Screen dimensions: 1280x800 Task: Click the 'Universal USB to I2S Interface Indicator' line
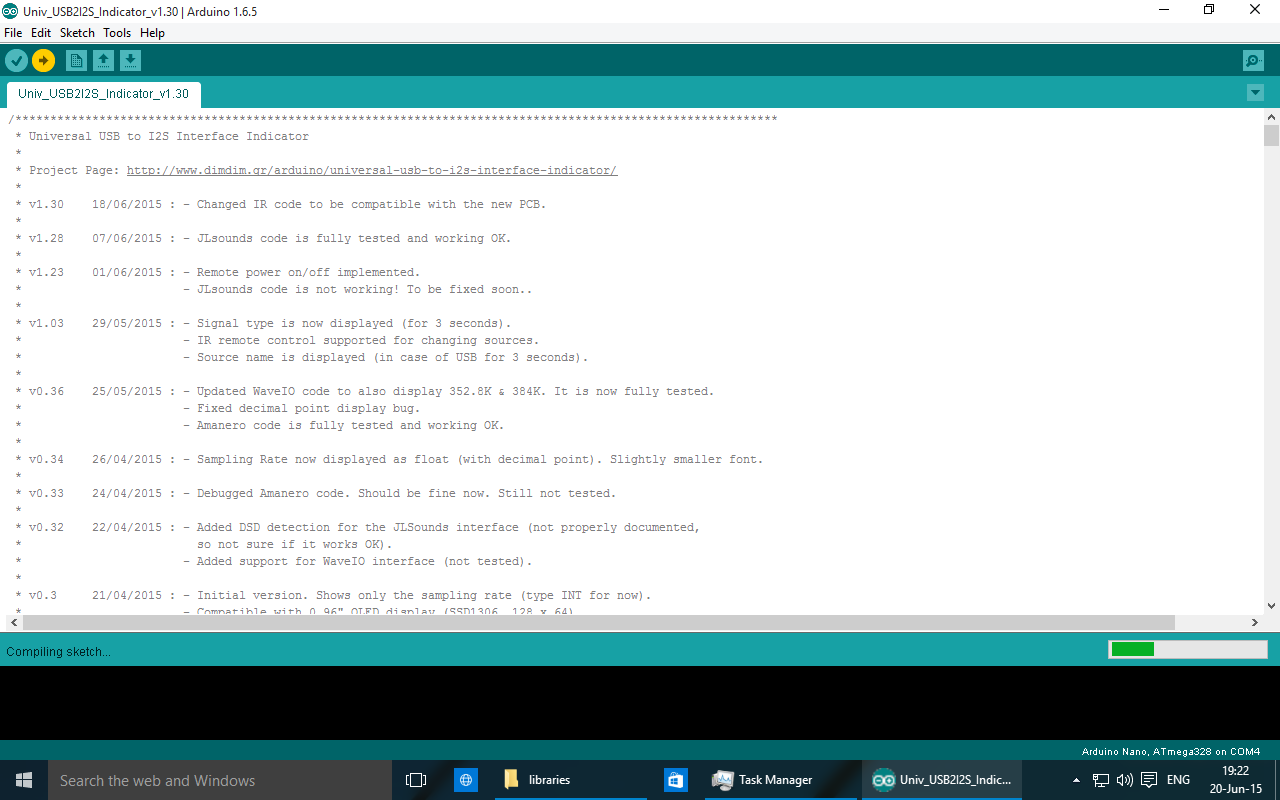coord(169,136)
